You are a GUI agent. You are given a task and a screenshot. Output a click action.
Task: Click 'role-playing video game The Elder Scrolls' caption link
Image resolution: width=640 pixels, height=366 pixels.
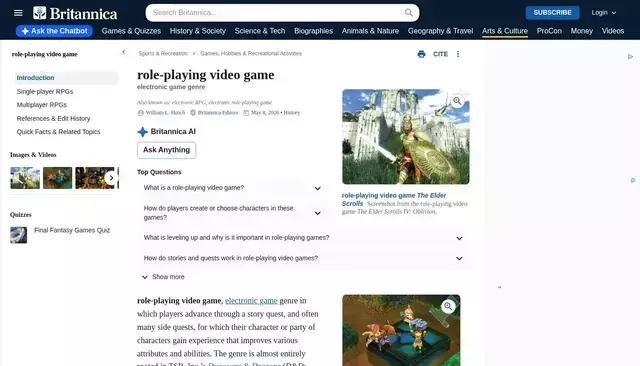pos(394,200)
